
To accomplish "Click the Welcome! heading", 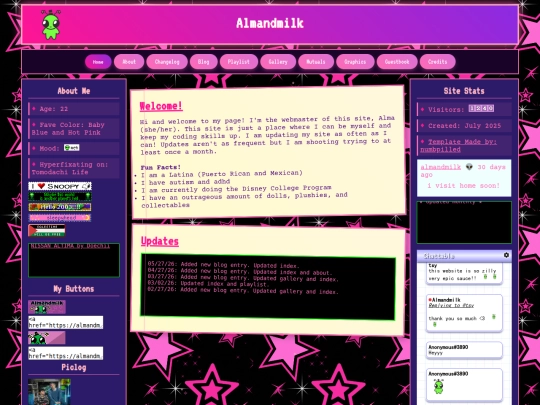I will click(161, 106).
